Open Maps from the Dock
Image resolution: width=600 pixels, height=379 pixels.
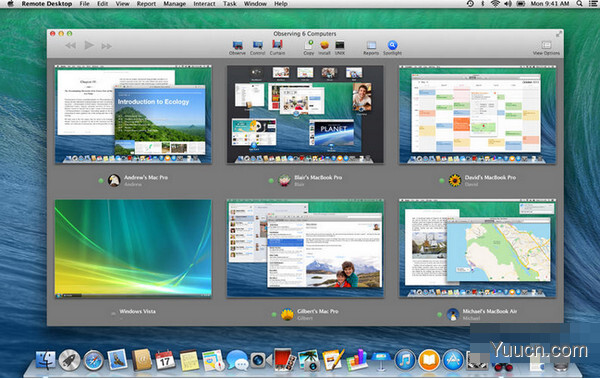pyautogui.click(x=213, y=361)
